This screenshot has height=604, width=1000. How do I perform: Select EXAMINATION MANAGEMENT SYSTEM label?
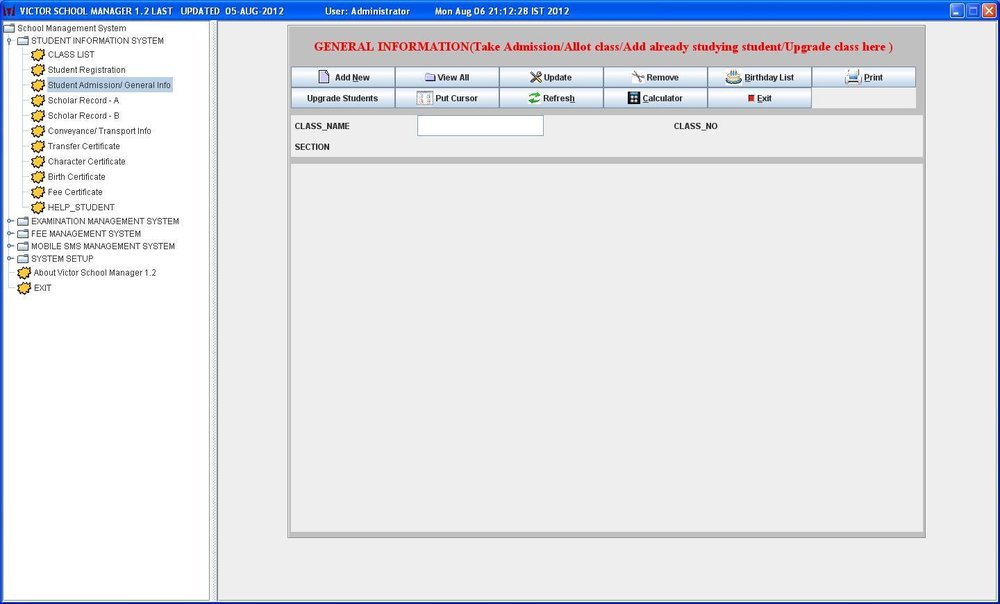click(x=105, y=221)
